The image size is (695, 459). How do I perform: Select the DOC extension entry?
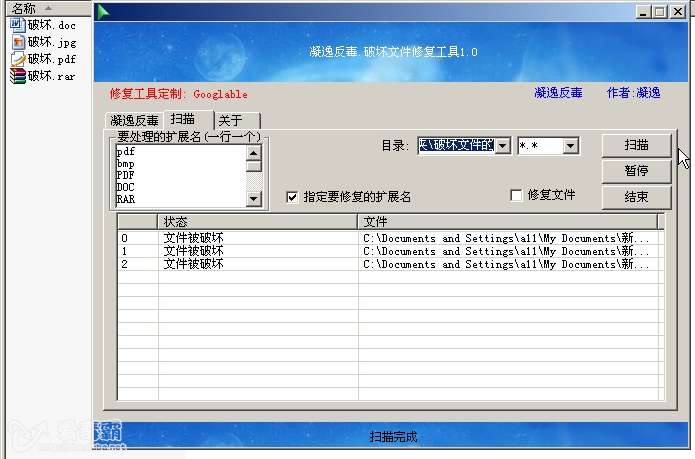(x=125, y=187)
